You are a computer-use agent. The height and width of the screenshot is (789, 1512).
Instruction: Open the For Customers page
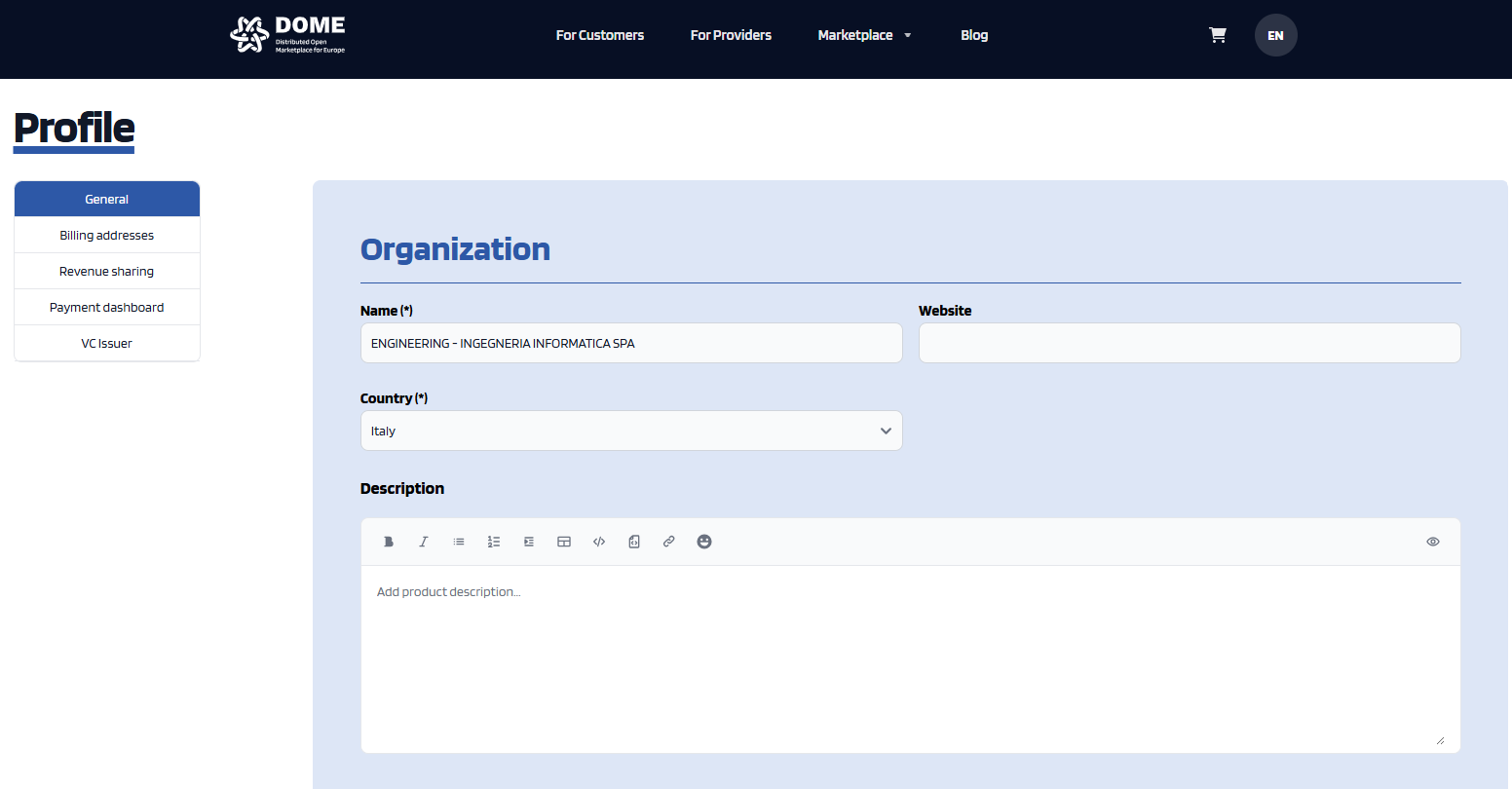pyautogui.click(x=600, y=35)
